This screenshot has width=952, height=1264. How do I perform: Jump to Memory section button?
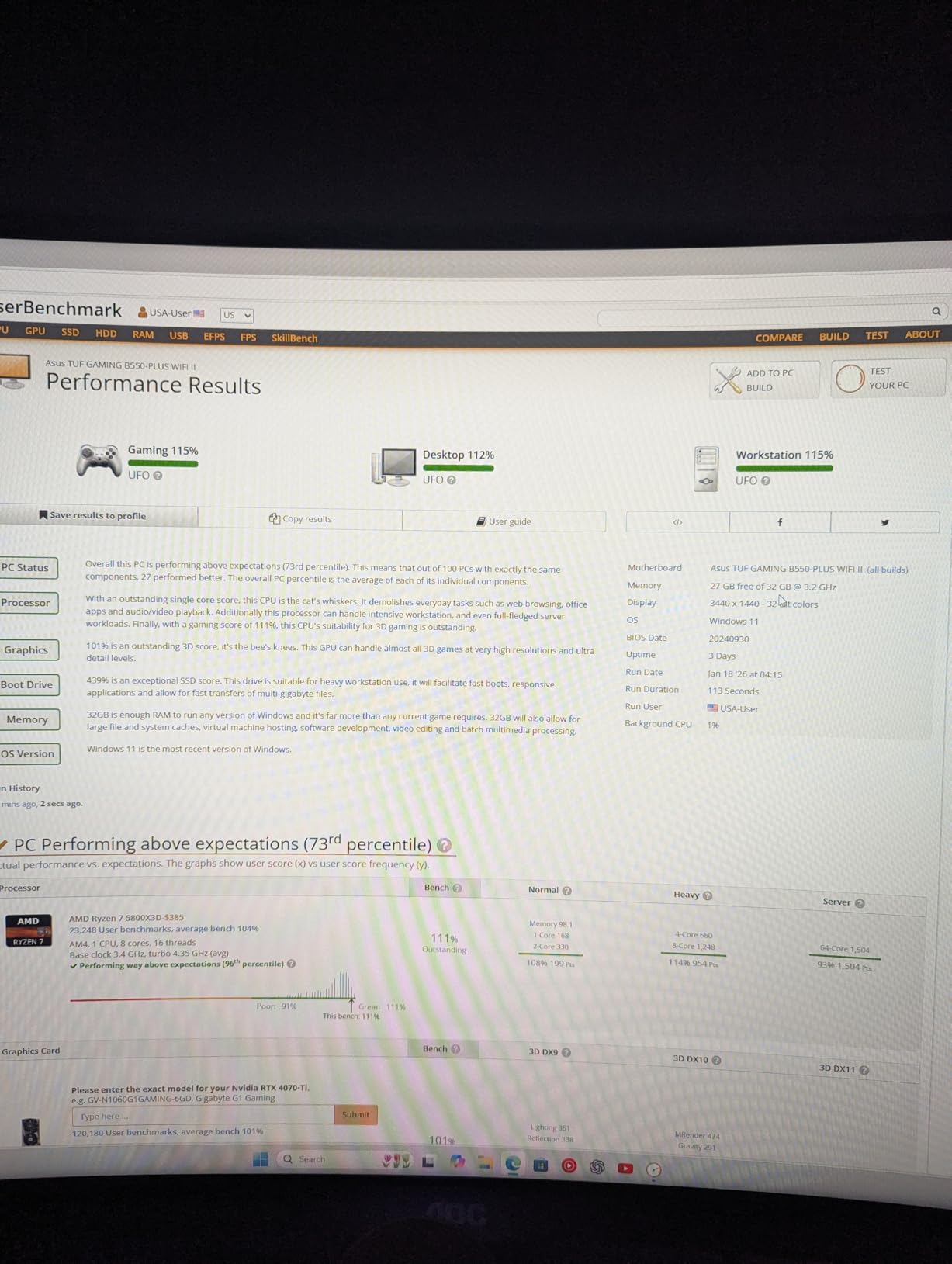point(29,719)
